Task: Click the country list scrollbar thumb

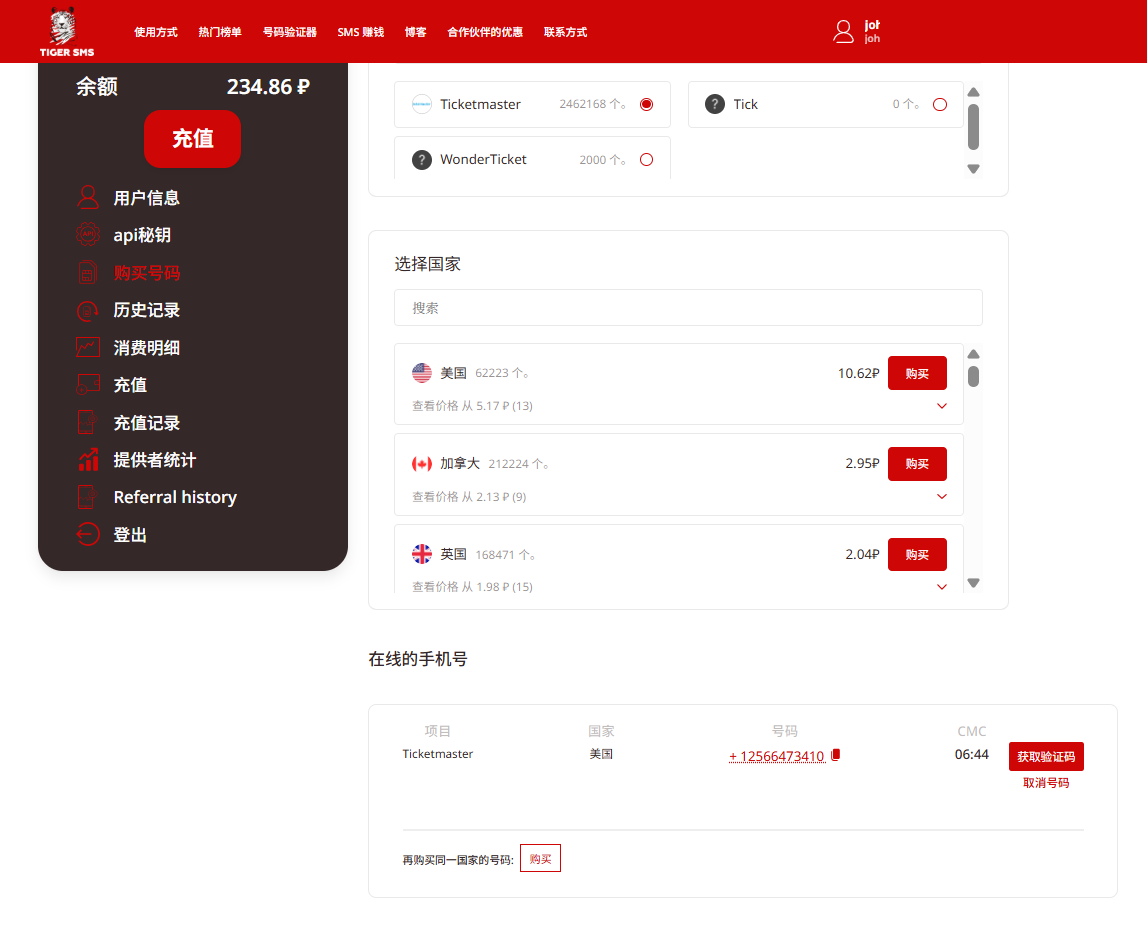Action: (x=974, y=376)
